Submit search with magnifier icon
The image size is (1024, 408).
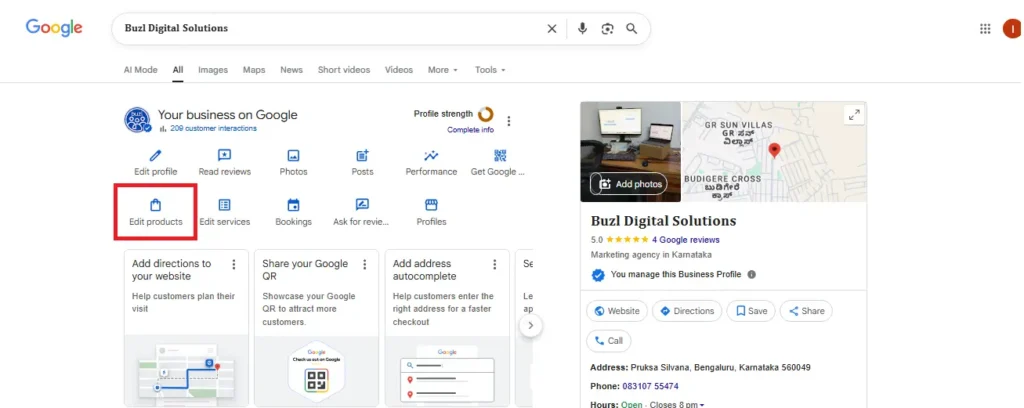(x=632, y=29)
